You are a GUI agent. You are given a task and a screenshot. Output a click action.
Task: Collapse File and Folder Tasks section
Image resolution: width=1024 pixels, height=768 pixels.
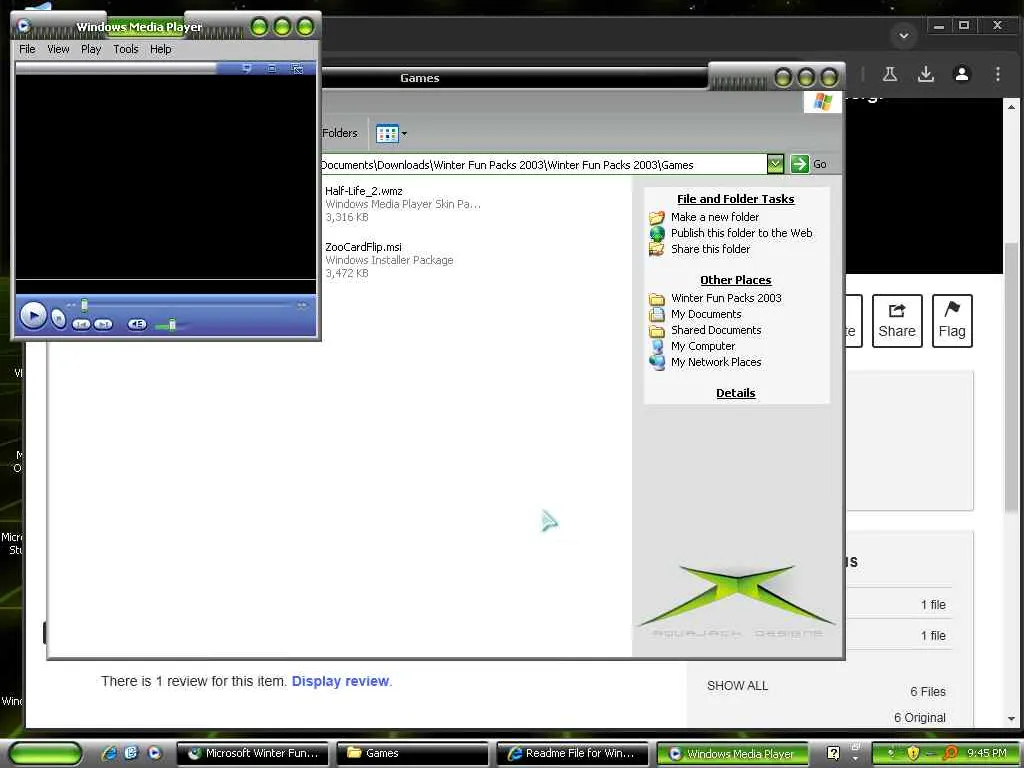coord(735,199)
